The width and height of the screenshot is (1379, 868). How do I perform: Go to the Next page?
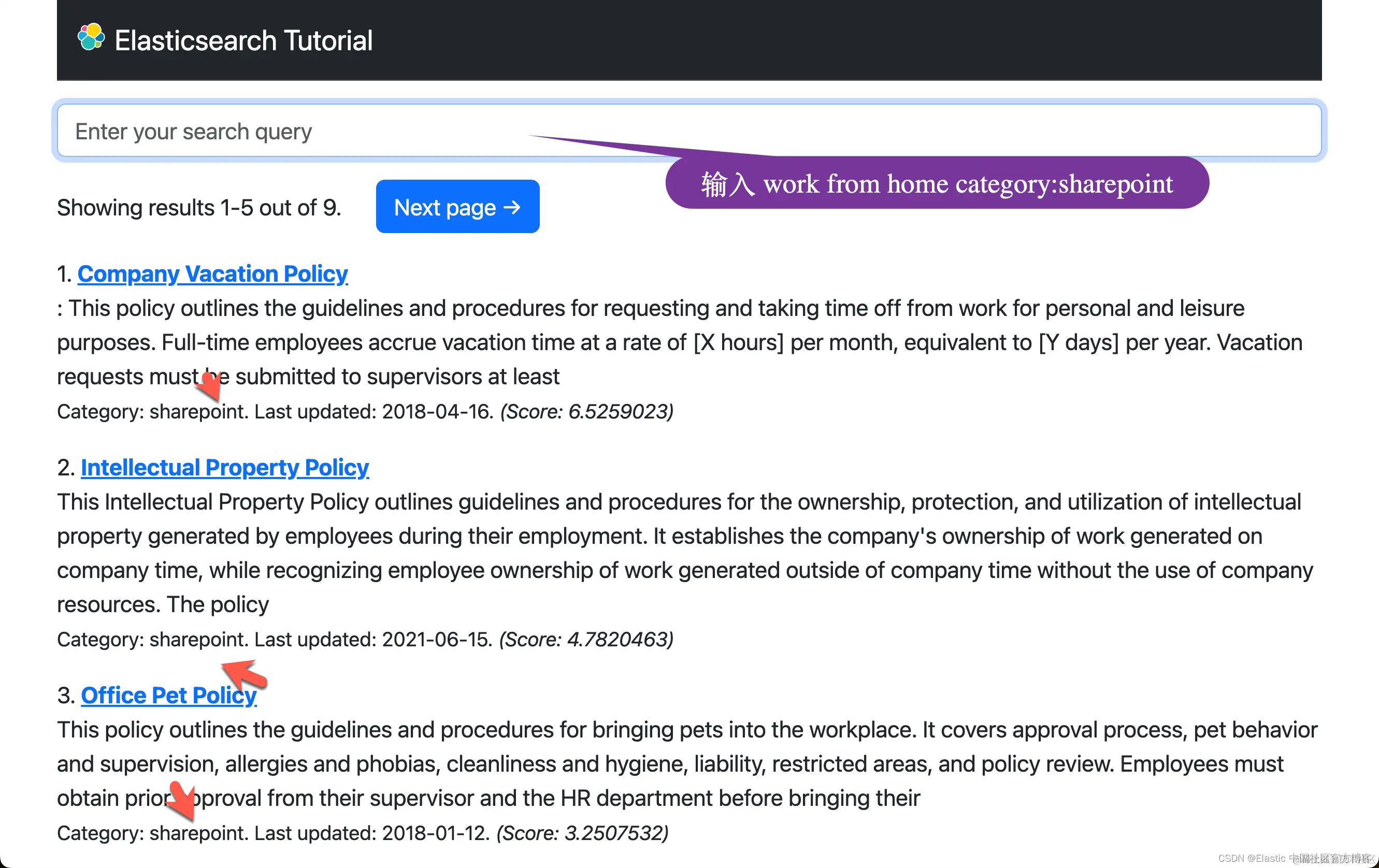tap(457, 207)
